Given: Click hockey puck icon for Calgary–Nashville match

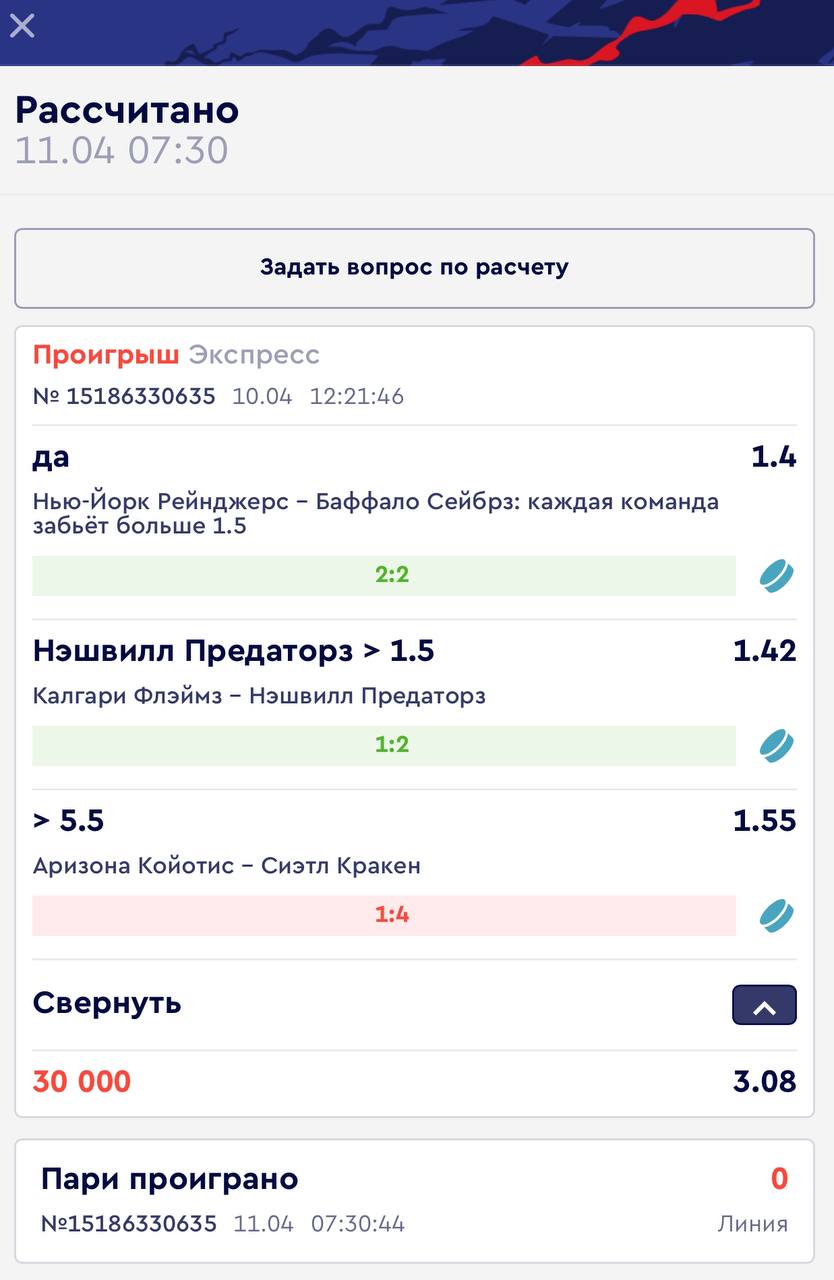Looking at the screenshot, I should pyautogui.click(x=776, y=745).
